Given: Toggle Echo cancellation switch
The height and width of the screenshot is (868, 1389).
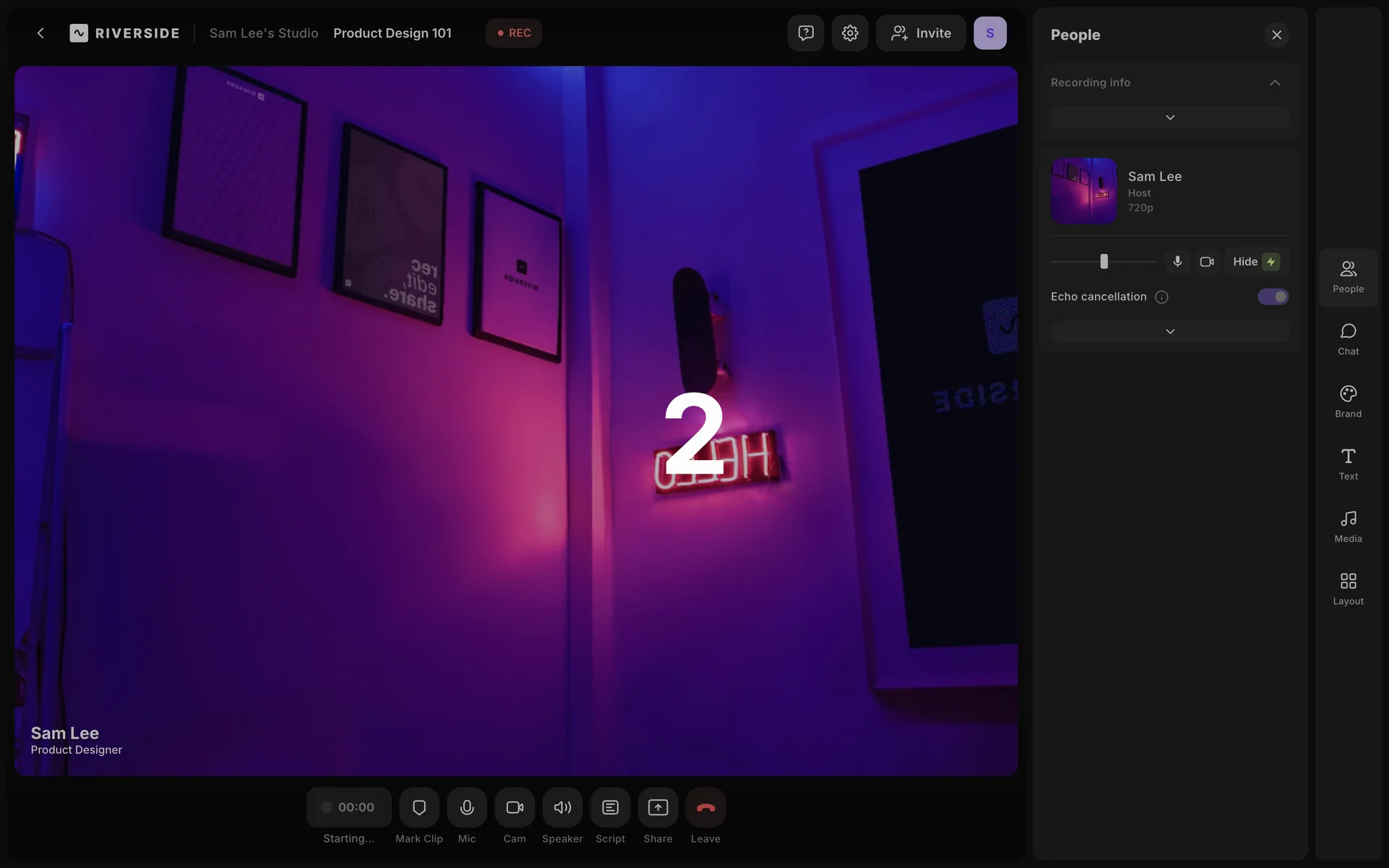Looking at the screenshot, I should pyautogui.click(x=1273, y=297).
